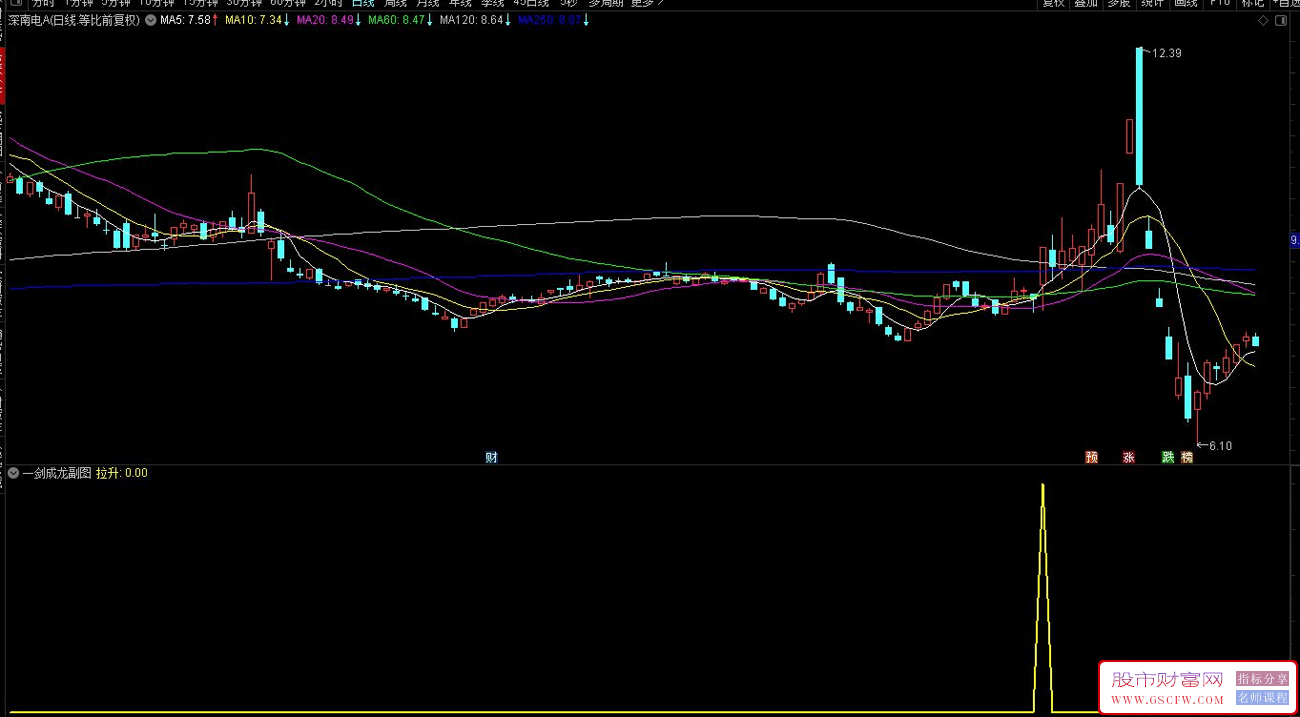This screenshot has width=1300, height=717.
Task: Switch to the 15分钟 period tab
Action: point(200,3)
